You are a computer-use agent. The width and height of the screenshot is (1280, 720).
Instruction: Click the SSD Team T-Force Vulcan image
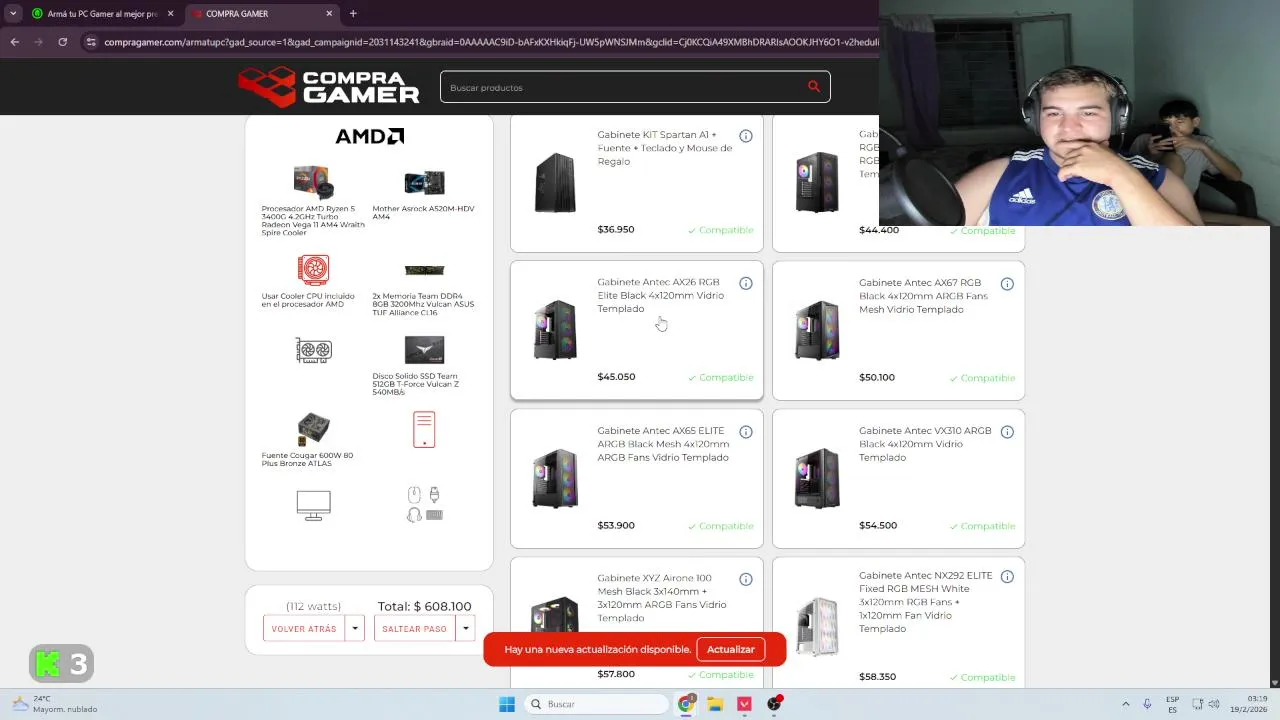pyautogui.click(x=424, y=350)
